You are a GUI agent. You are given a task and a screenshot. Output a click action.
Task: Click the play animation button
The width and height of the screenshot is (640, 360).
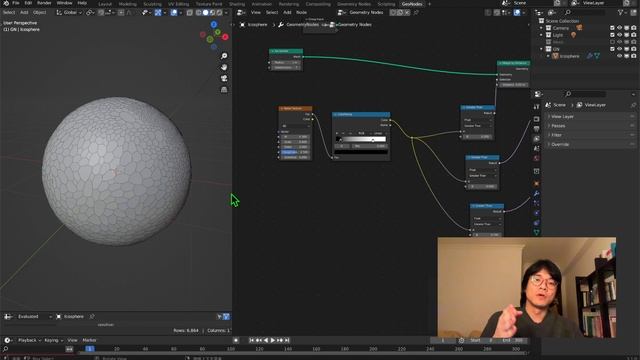[273, 340]
